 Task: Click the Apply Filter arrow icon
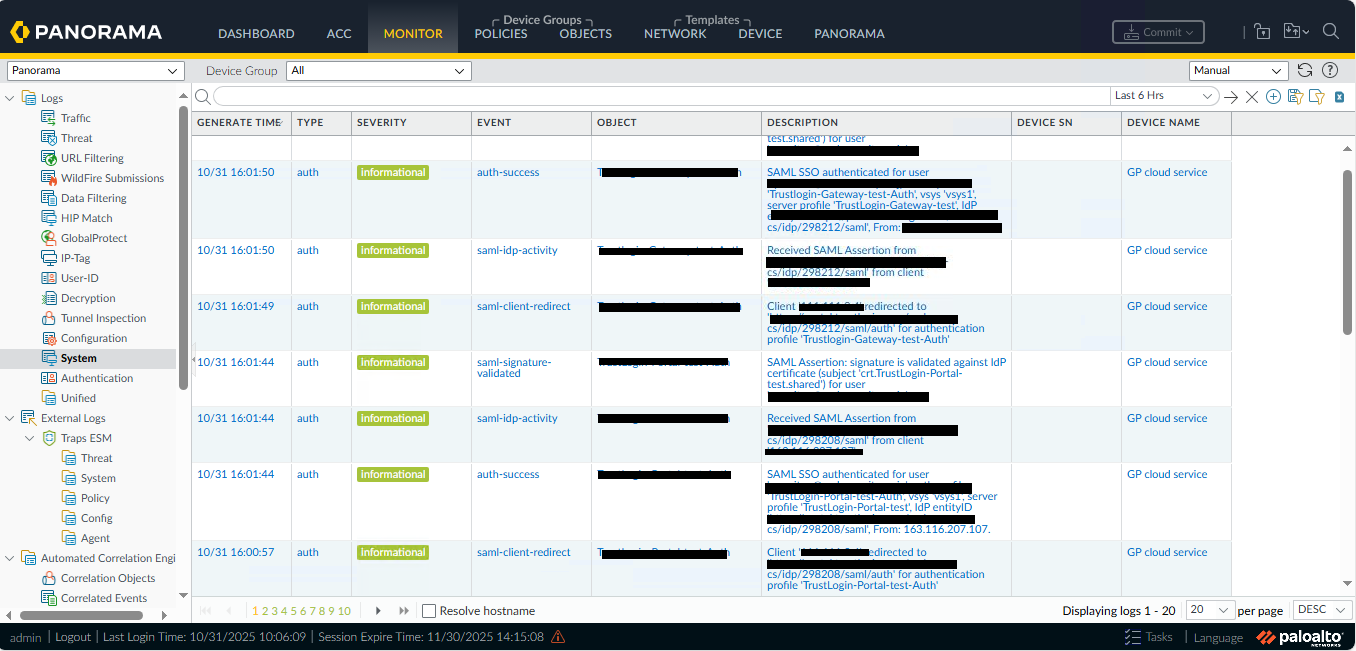pos(1231,96)
